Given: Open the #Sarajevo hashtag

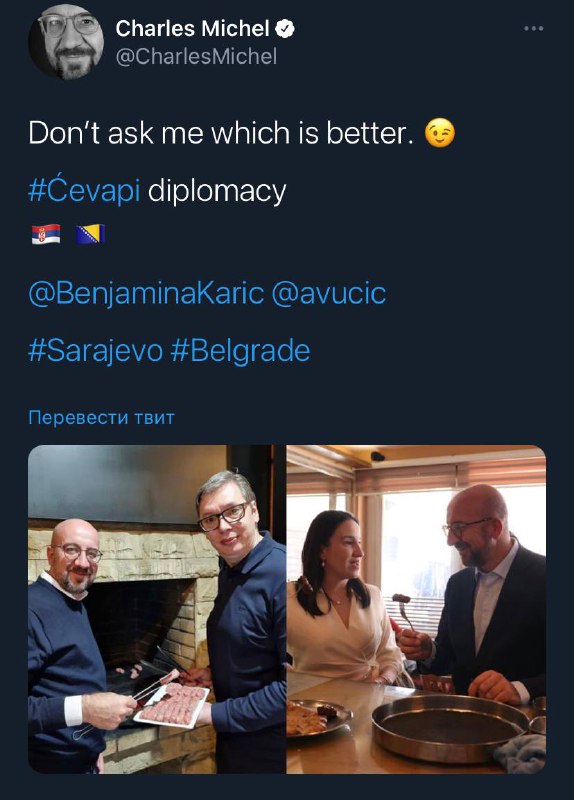Looking at the screenshot, I should click(96, 351).
